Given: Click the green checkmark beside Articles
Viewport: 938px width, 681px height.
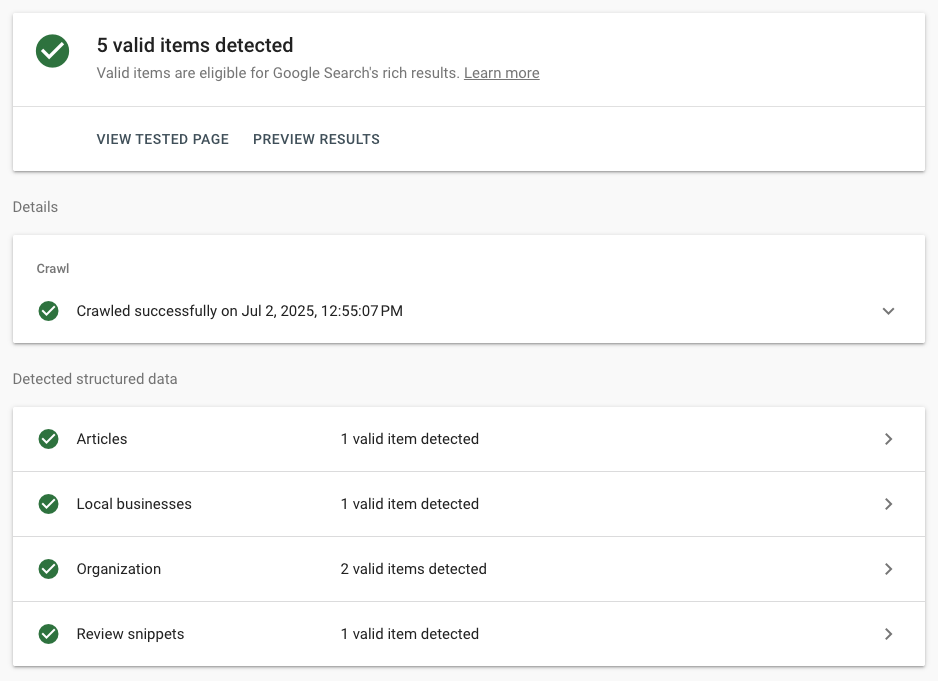Looking at the screenshot, I should coord(48,439).
